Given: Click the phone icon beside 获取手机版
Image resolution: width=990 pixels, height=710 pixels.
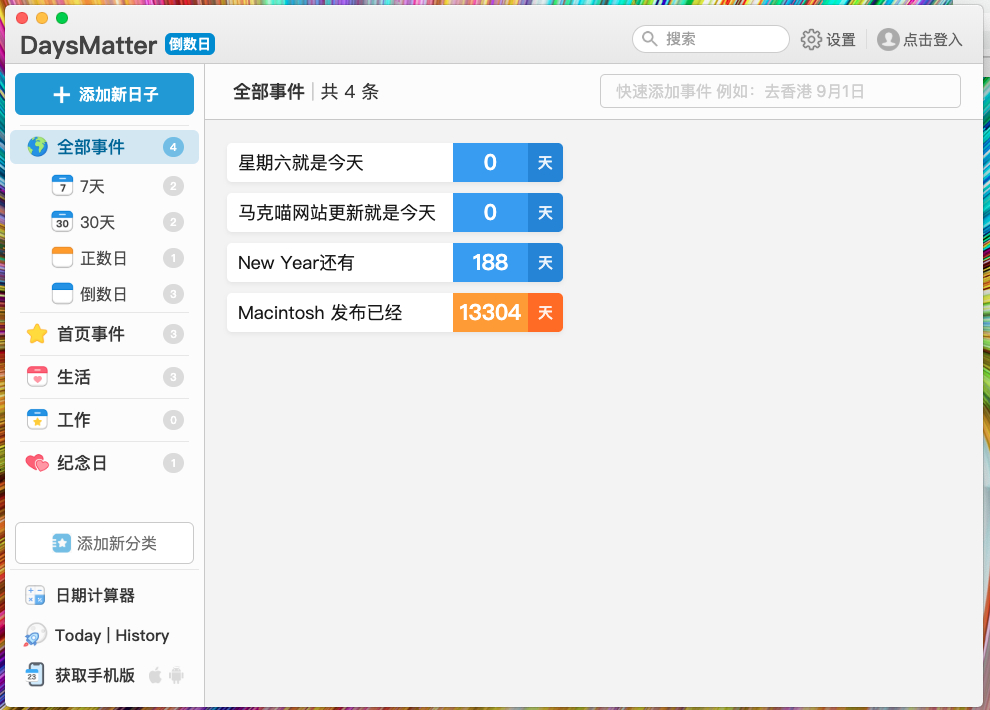Looking at the screenshot, I should click(x=35, y=675).
